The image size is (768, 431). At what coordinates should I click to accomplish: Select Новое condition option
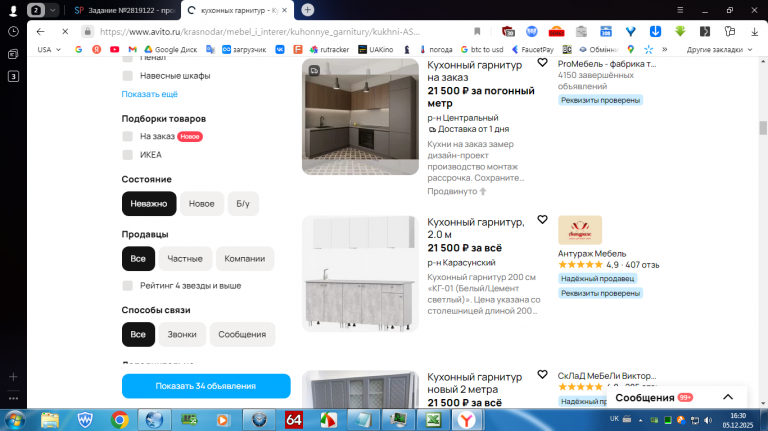(x=202, y=203)
